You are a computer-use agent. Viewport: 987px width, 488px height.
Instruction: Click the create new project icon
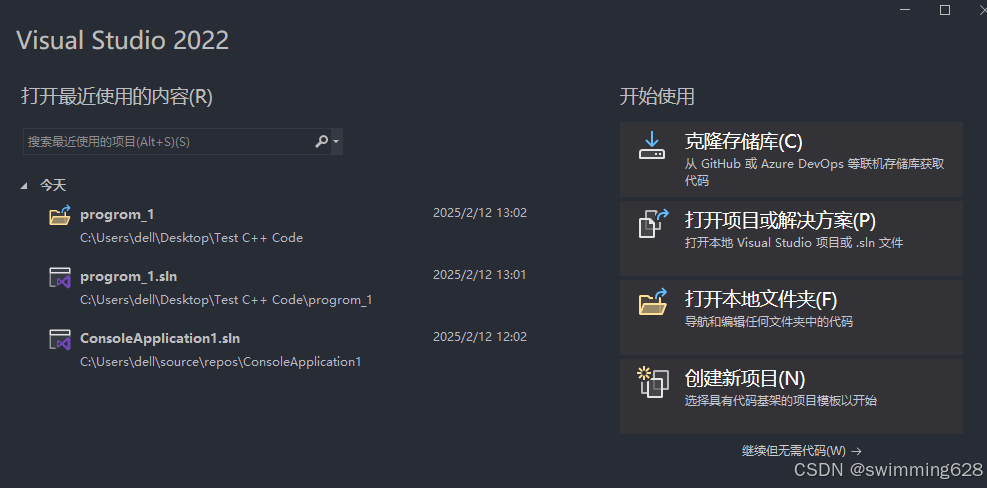(x=652, y=382)
